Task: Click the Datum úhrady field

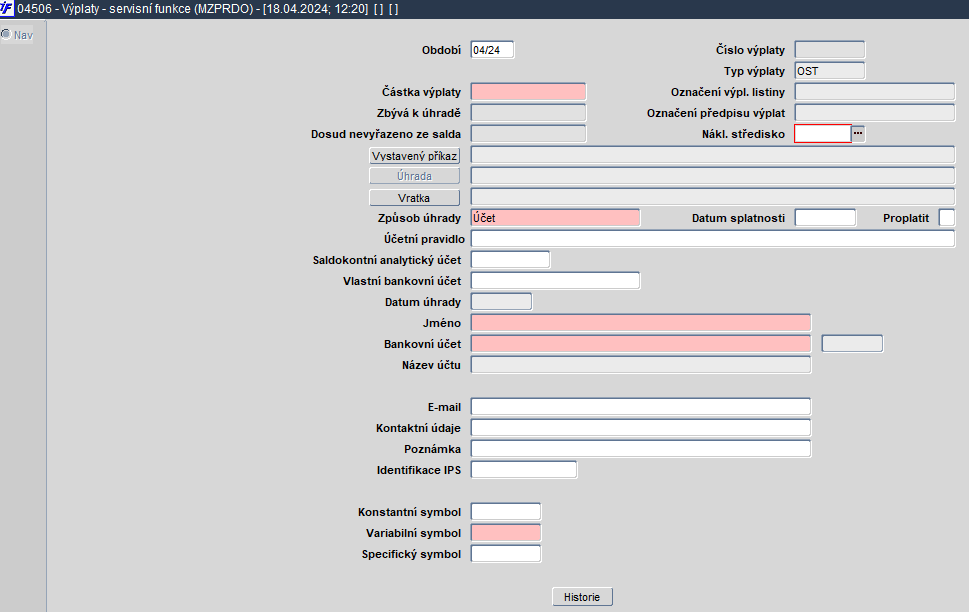Action: click(x=501, y=302)
